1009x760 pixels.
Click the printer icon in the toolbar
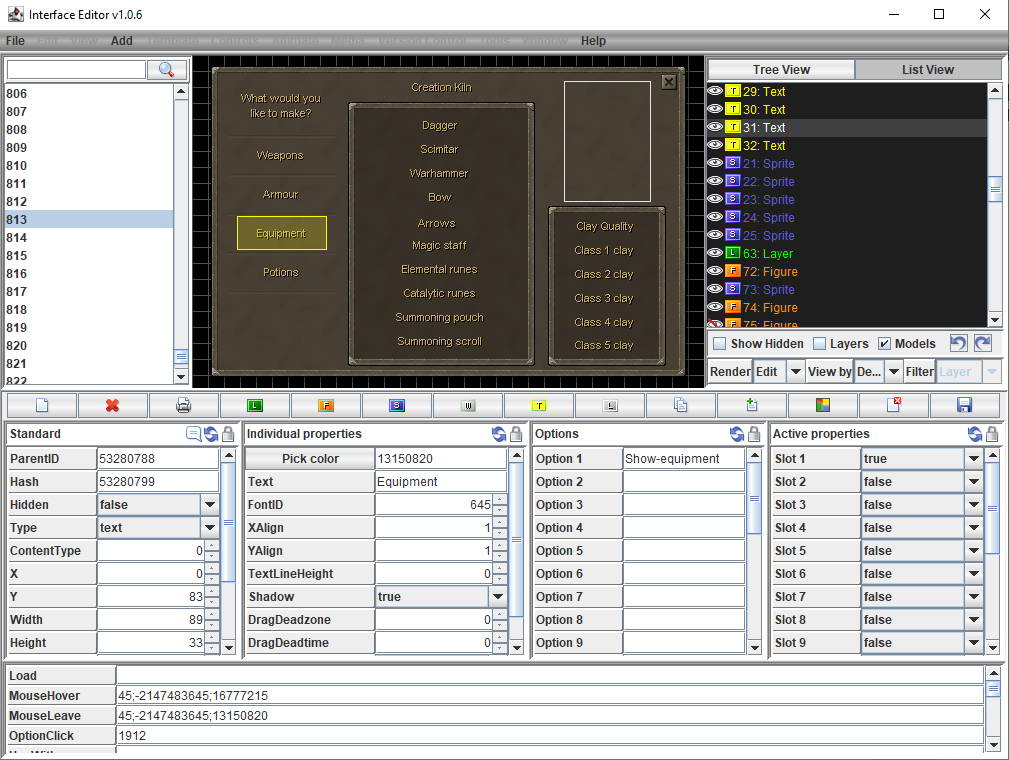[x=183, y=405]
